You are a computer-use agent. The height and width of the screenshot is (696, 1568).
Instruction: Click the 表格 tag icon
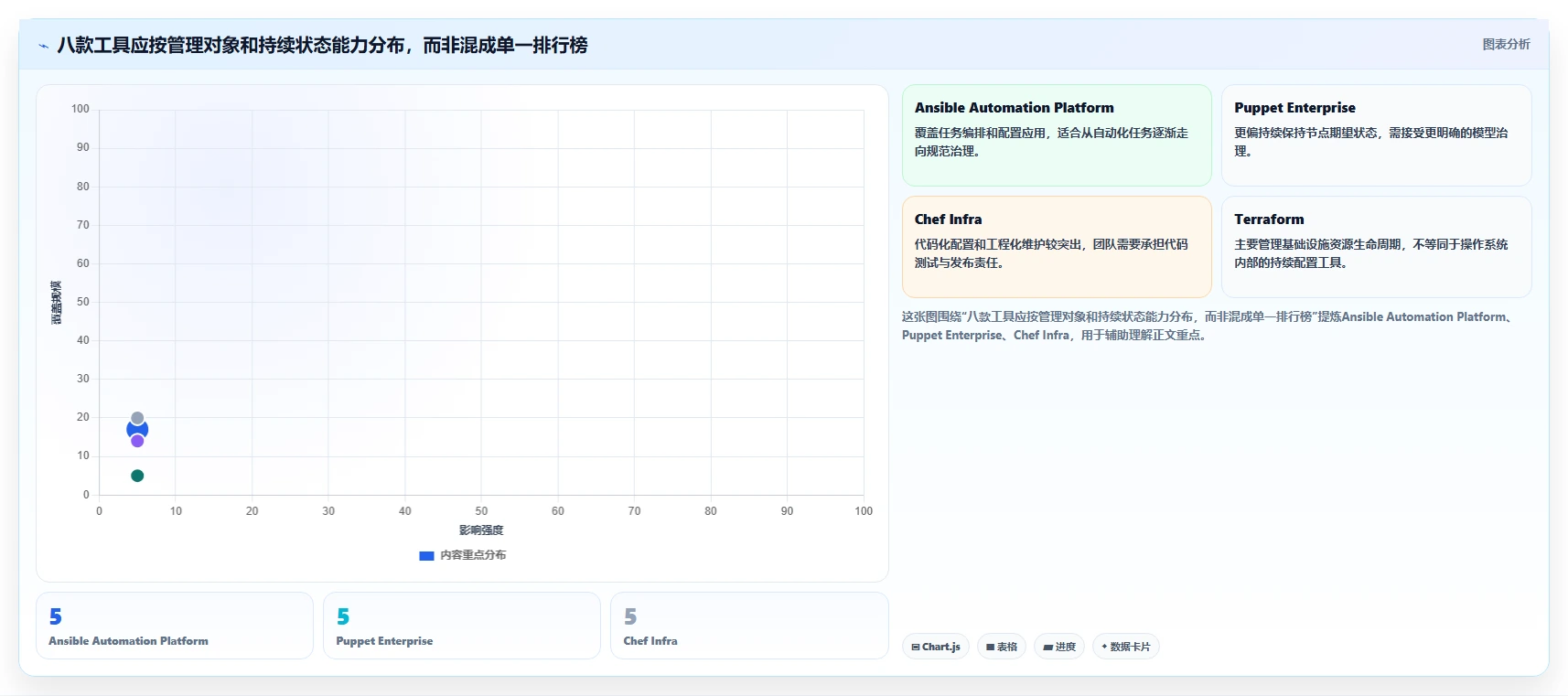pos(990,647)
